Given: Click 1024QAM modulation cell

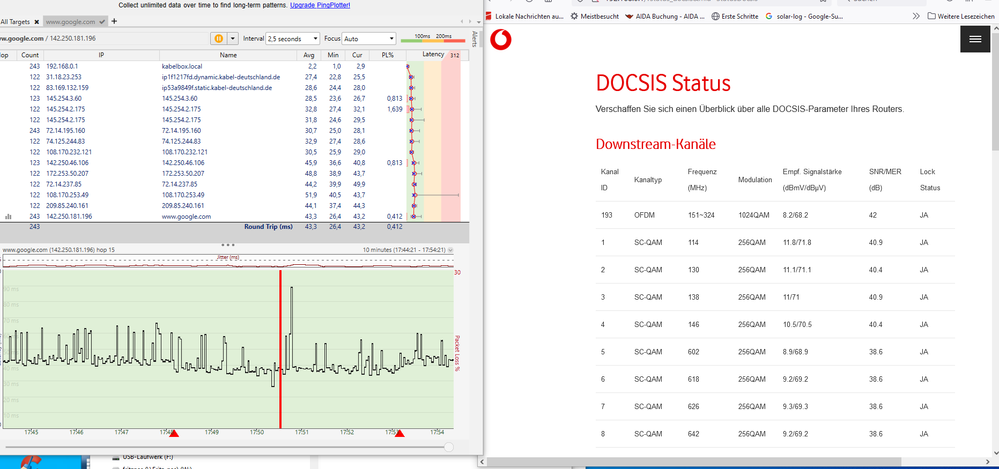Looking at the screenshot, I should tap(754, 215).
